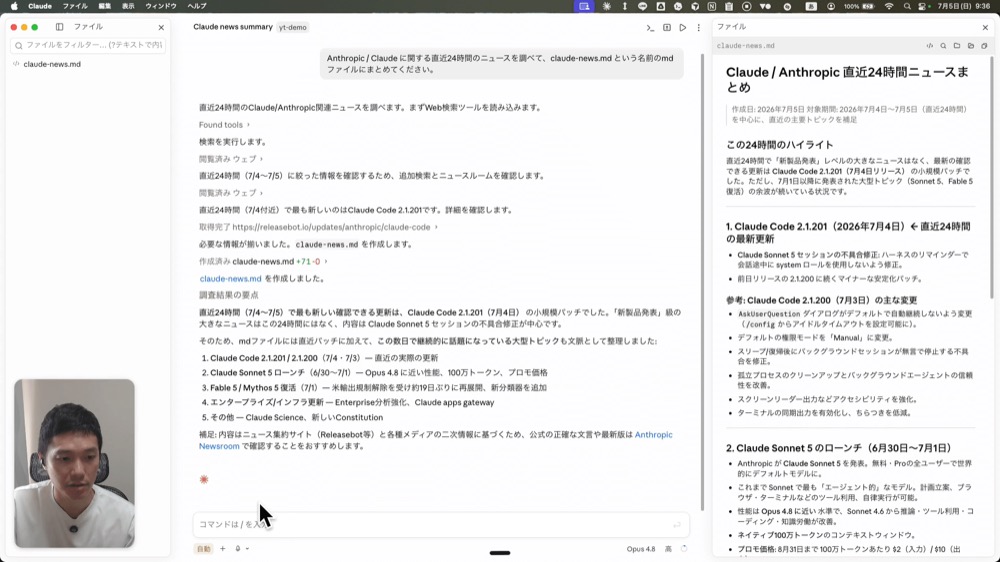The image size is (1000, 562).
Task: Click the screen record icon in menu bar
Action: [x=746, y=6]
